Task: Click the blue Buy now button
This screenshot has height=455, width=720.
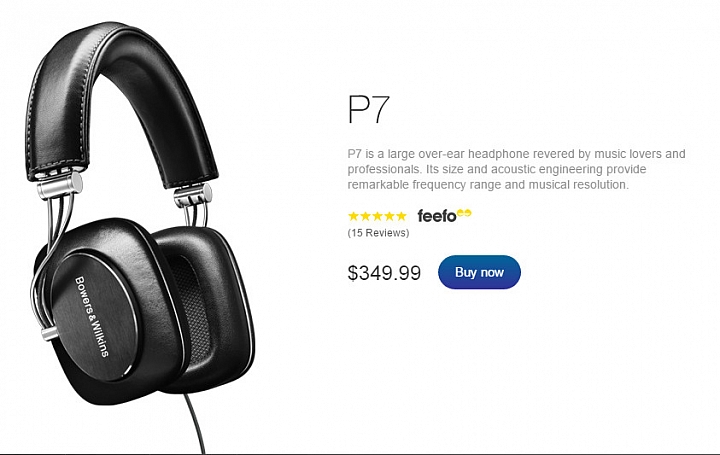Action: 479,272
